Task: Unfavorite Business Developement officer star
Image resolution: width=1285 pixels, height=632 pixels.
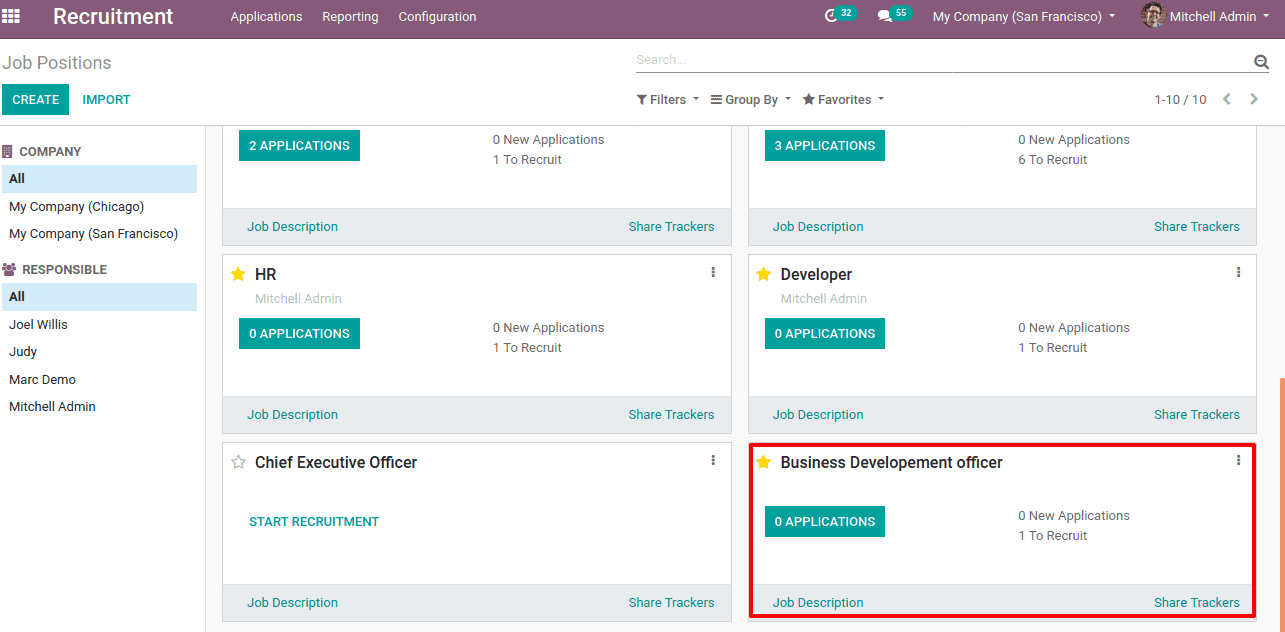Action: pyautogui.click(x=763, y=462)
